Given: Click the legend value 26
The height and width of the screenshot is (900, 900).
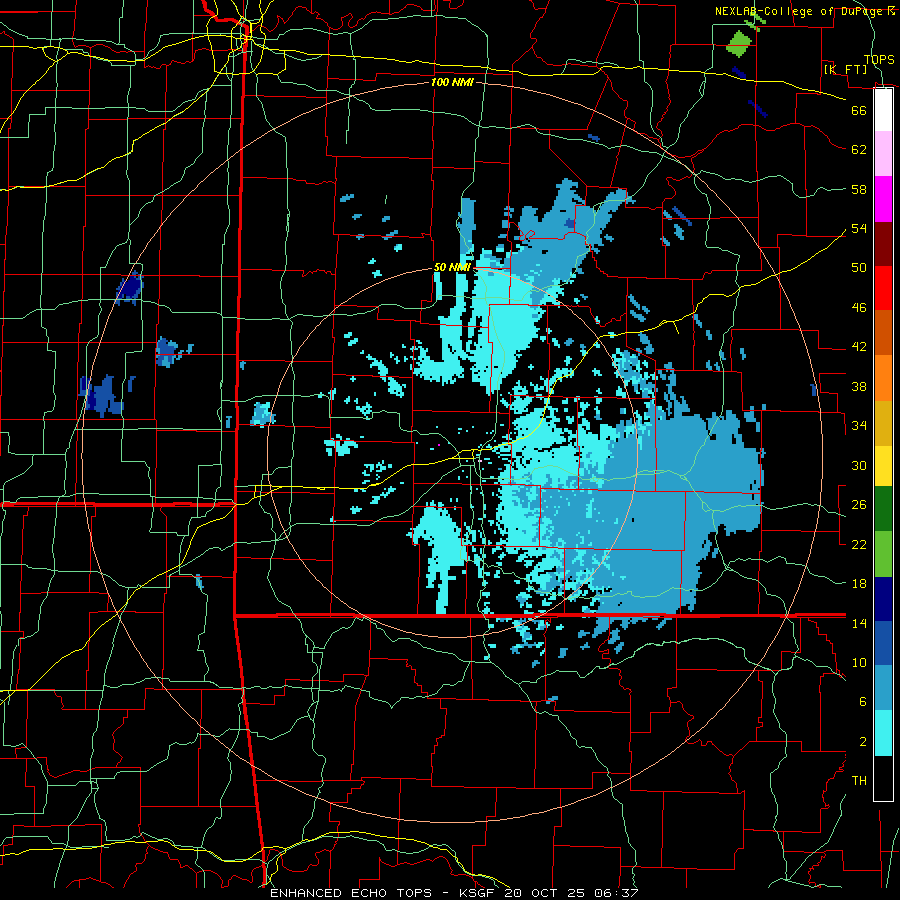Looking at the screenshot, I should click(859, 505).
